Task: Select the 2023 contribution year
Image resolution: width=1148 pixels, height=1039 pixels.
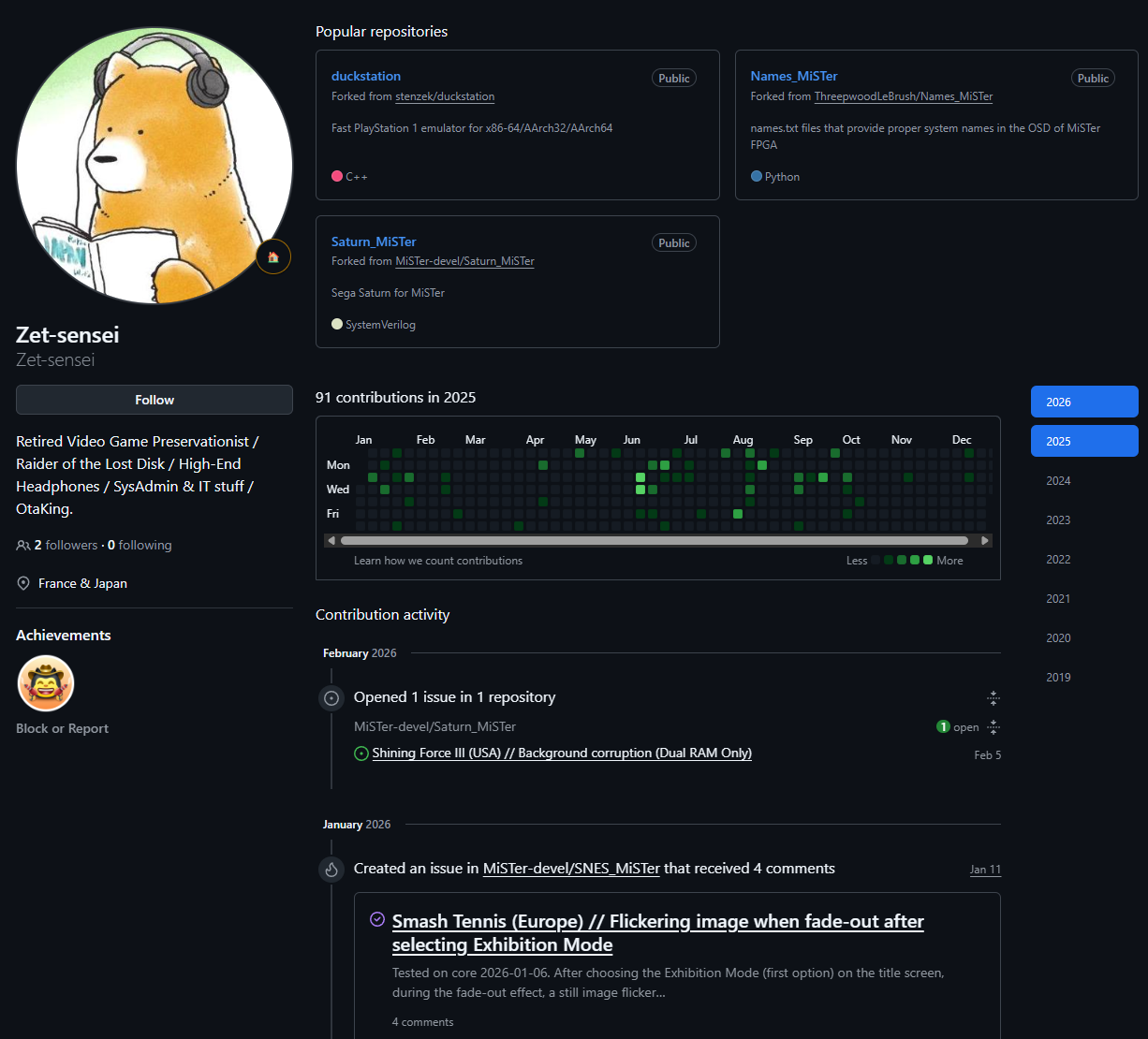Action: 1084,519
